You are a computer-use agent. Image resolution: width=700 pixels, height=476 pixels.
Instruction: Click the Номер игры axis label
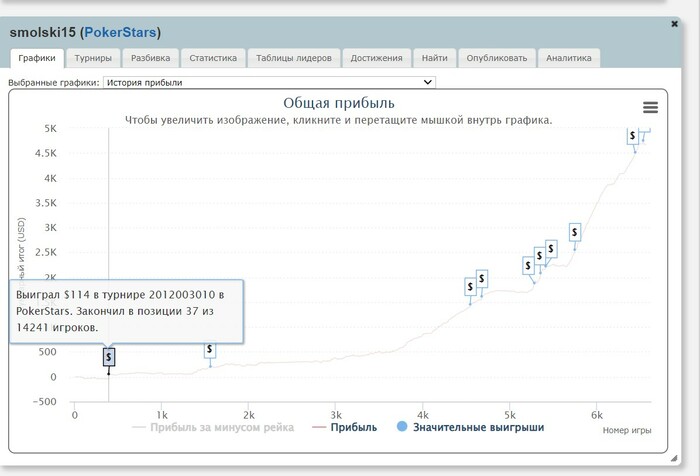pos(627,430)
